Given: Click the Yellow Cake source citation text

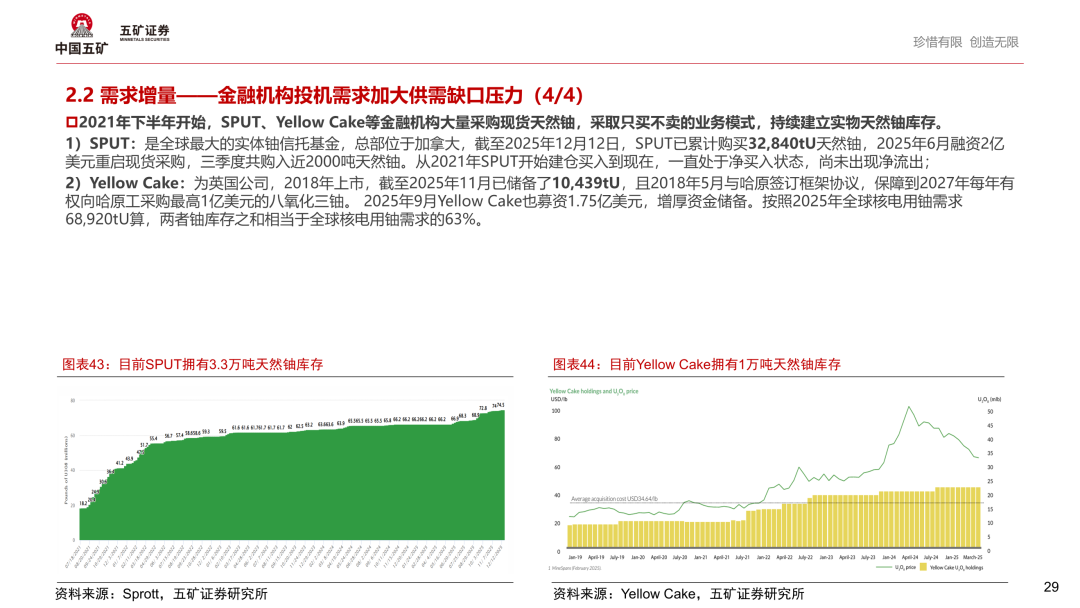Looking at the screenshot, I should click(x=678, y=593).
